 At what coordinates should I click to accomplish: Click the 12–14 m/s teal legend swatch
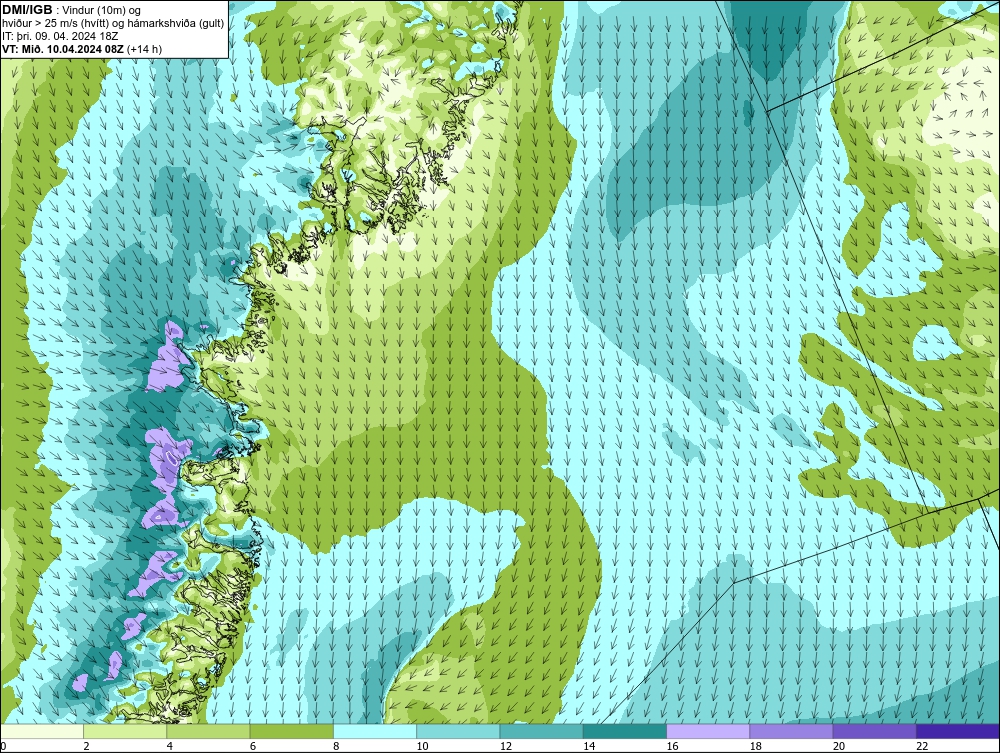point(541,731)
